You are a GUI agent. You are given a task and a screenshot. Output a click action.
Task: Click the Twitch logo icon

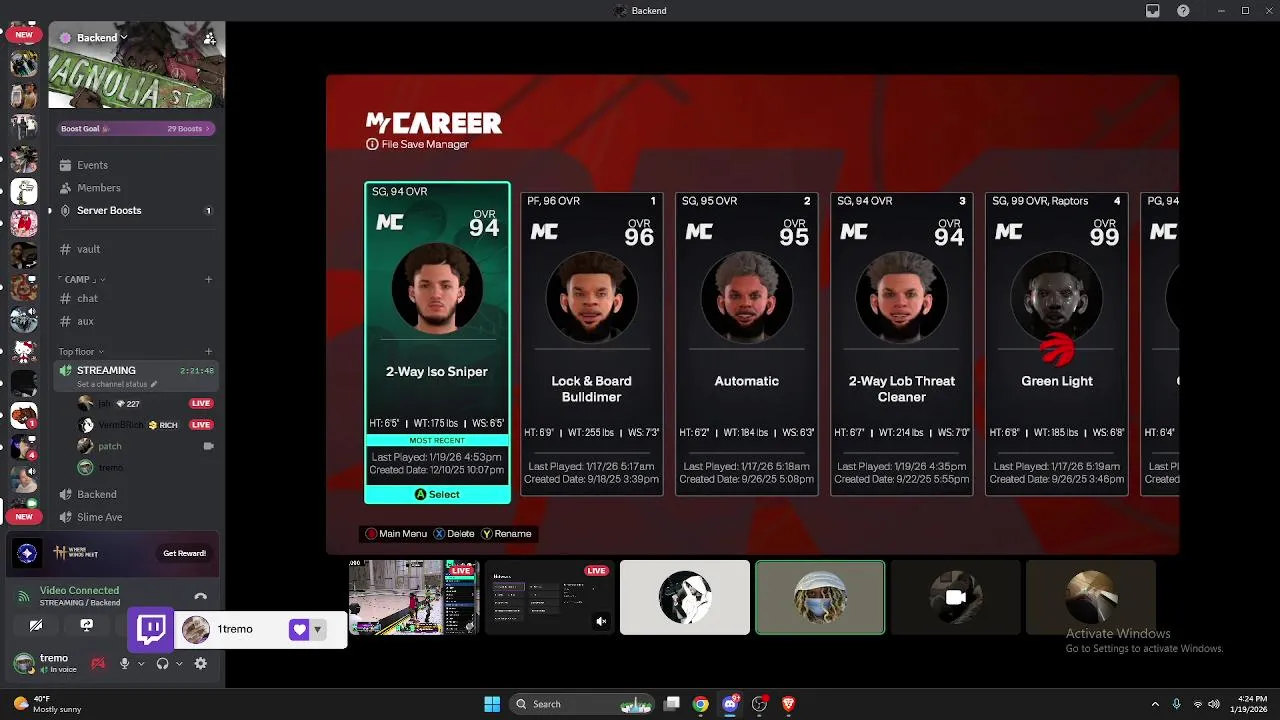(152, 629)
